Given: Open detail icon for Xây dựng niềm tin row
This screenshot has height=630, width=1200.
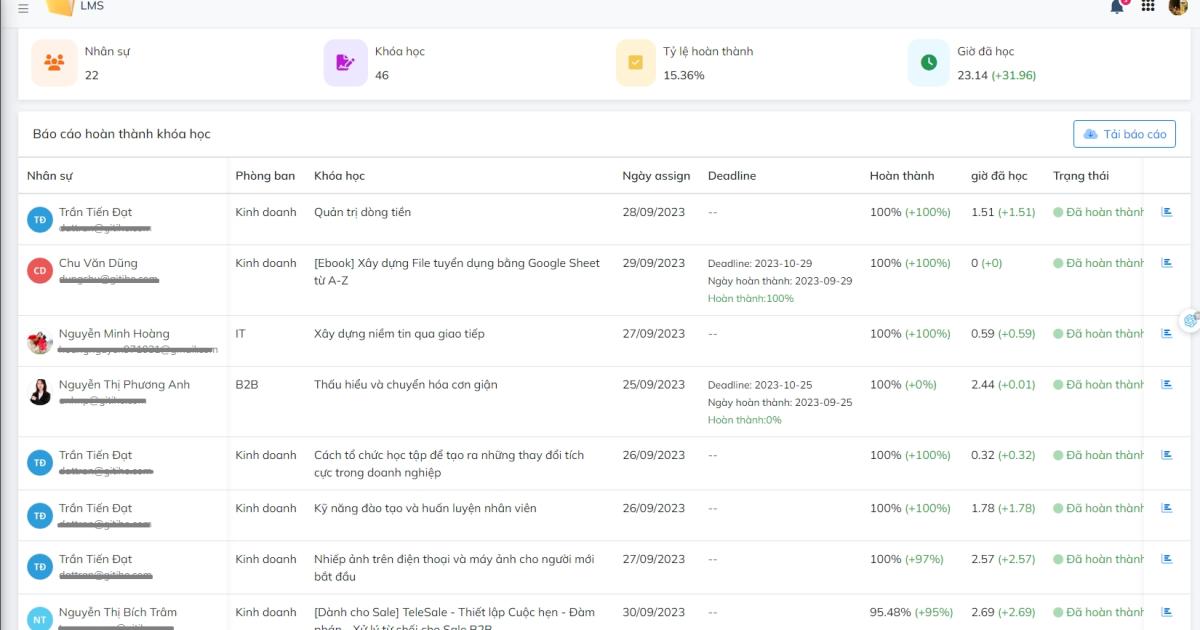Looking at the screenshot, I should pyautogui.click(x=1166, y=334).
